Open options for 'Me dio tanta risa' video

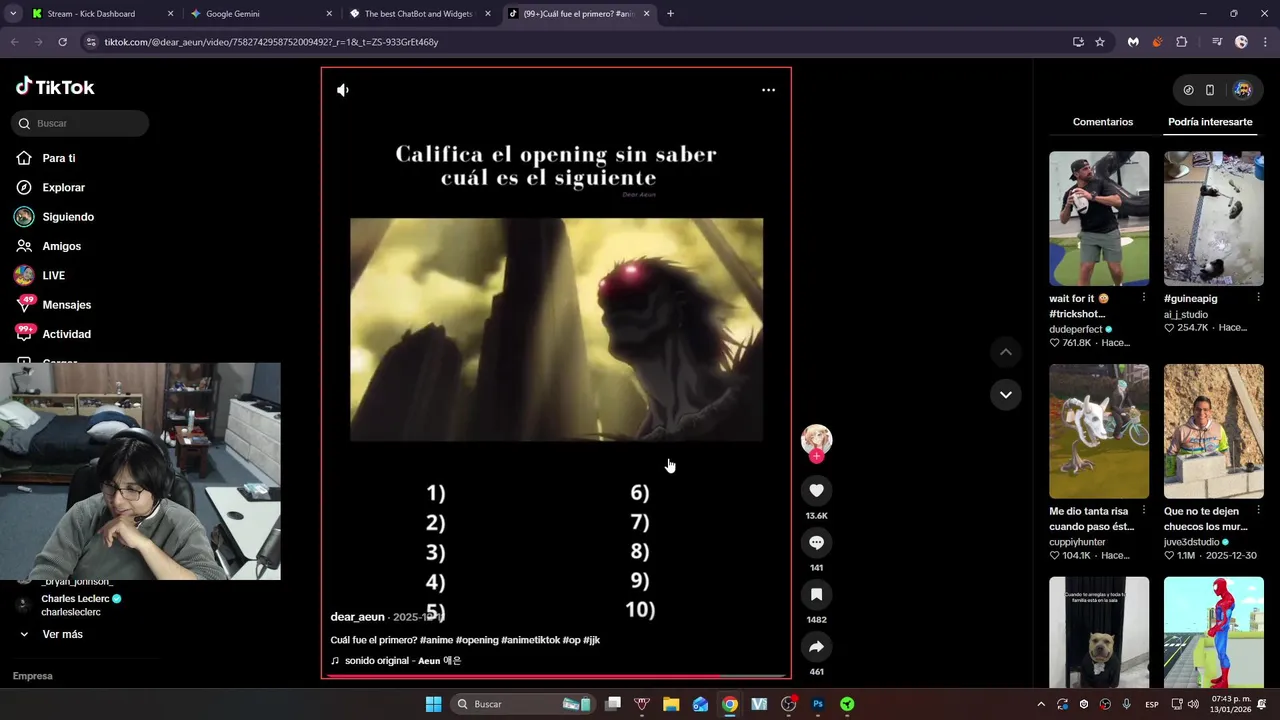(x=1144, y=511)
